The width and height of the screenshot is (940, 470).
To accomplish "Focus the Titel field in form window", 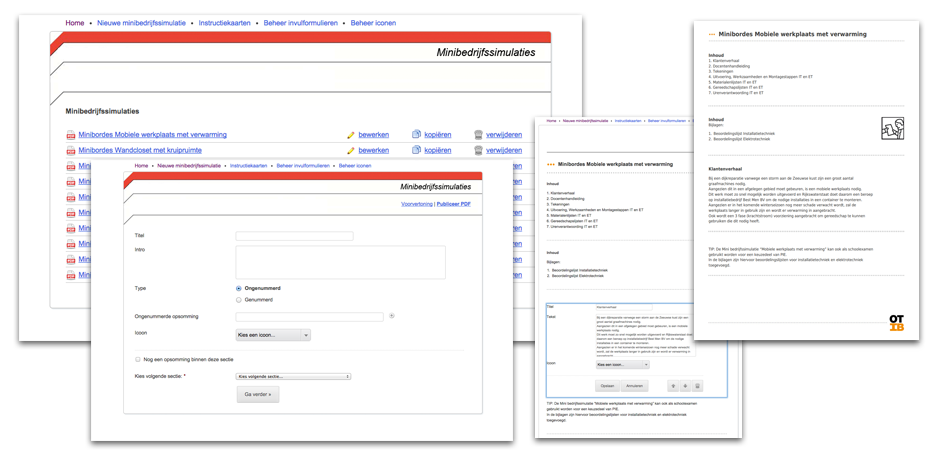I will coord(294,236).
